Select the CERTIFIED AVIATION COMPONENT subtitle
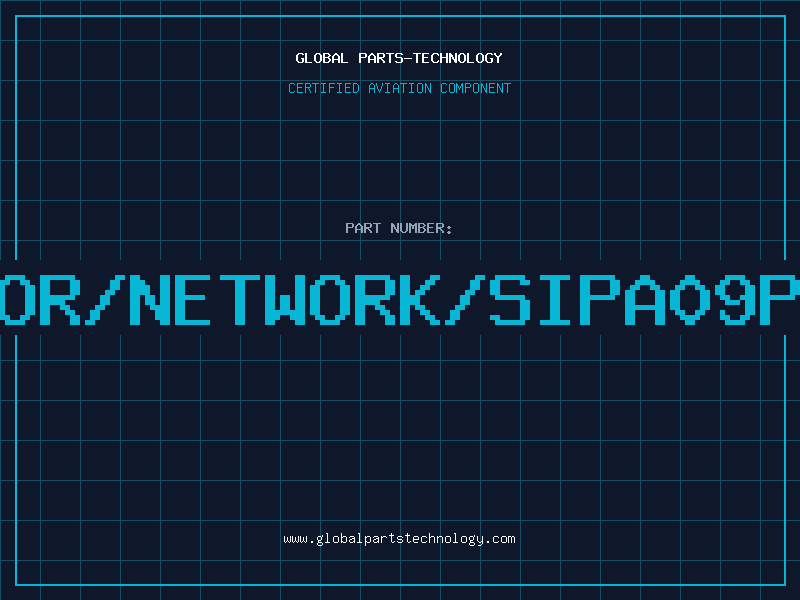The width and height of the screenshot is (800, 600). click(x=399, y=88)
